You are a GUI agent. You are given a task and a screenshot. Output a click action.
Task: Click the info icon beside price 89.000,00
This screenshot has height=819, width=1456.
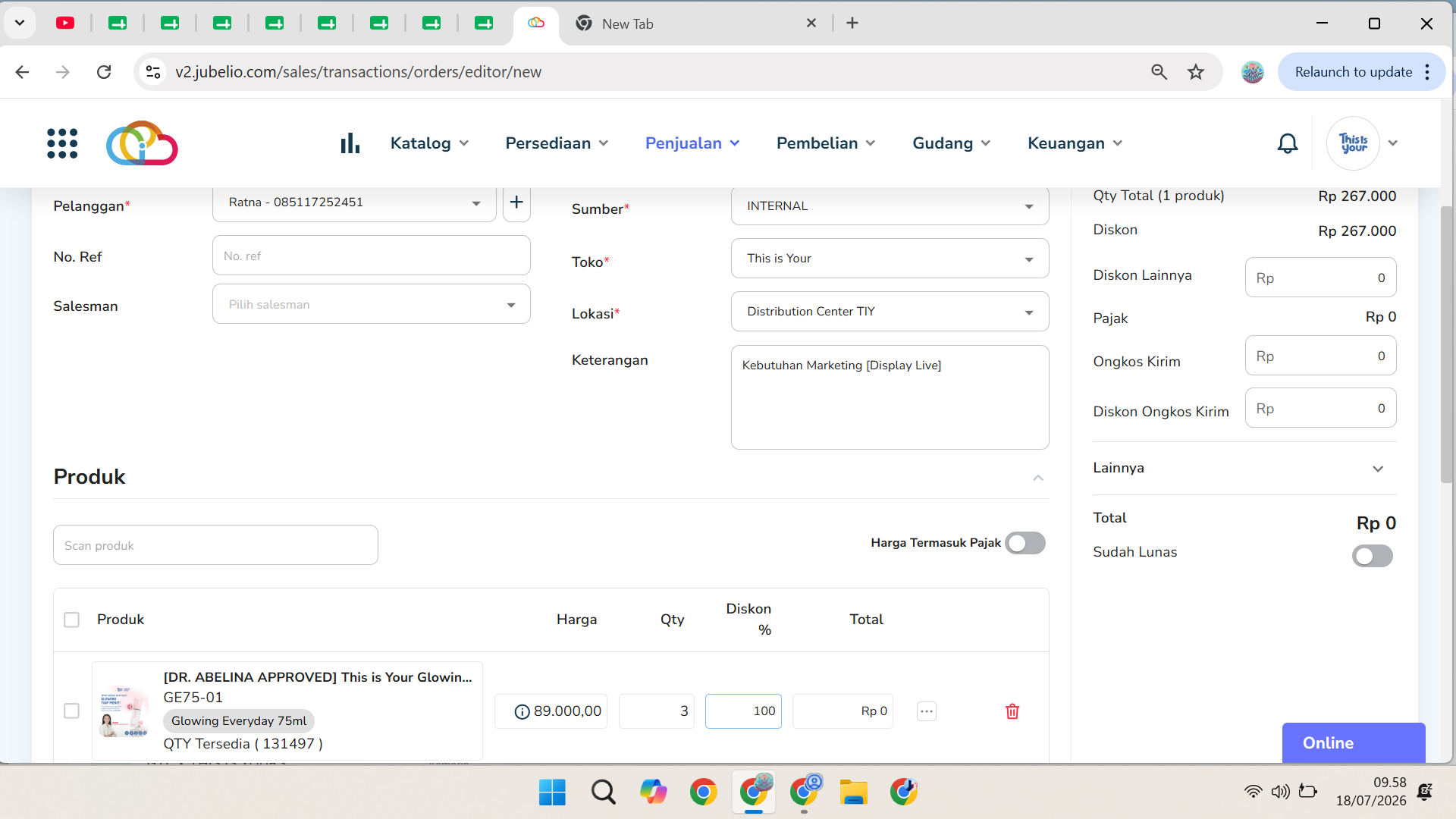(x=522, y=711)
